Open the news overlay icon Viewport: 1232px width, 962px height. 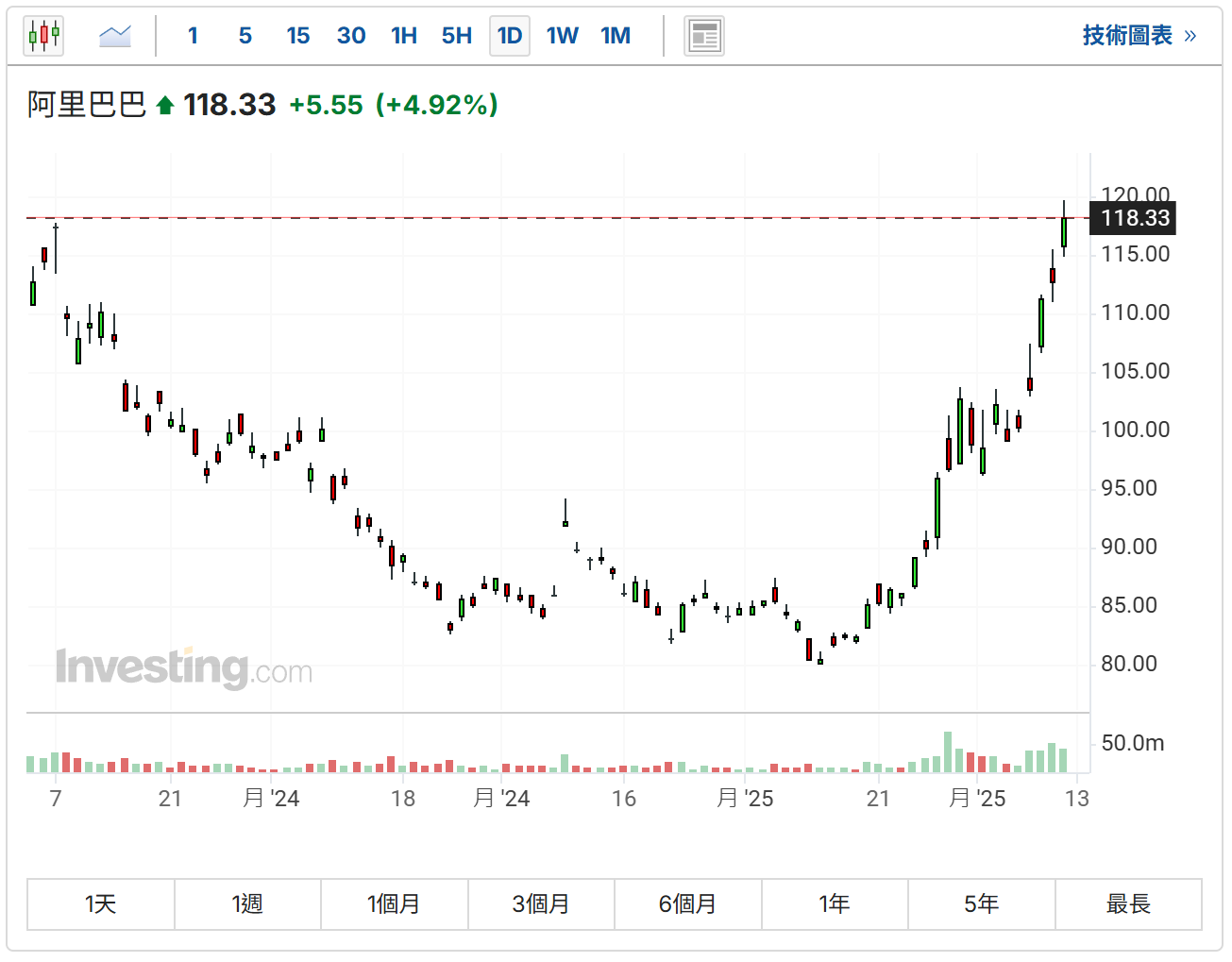click(x=704, y=36)
